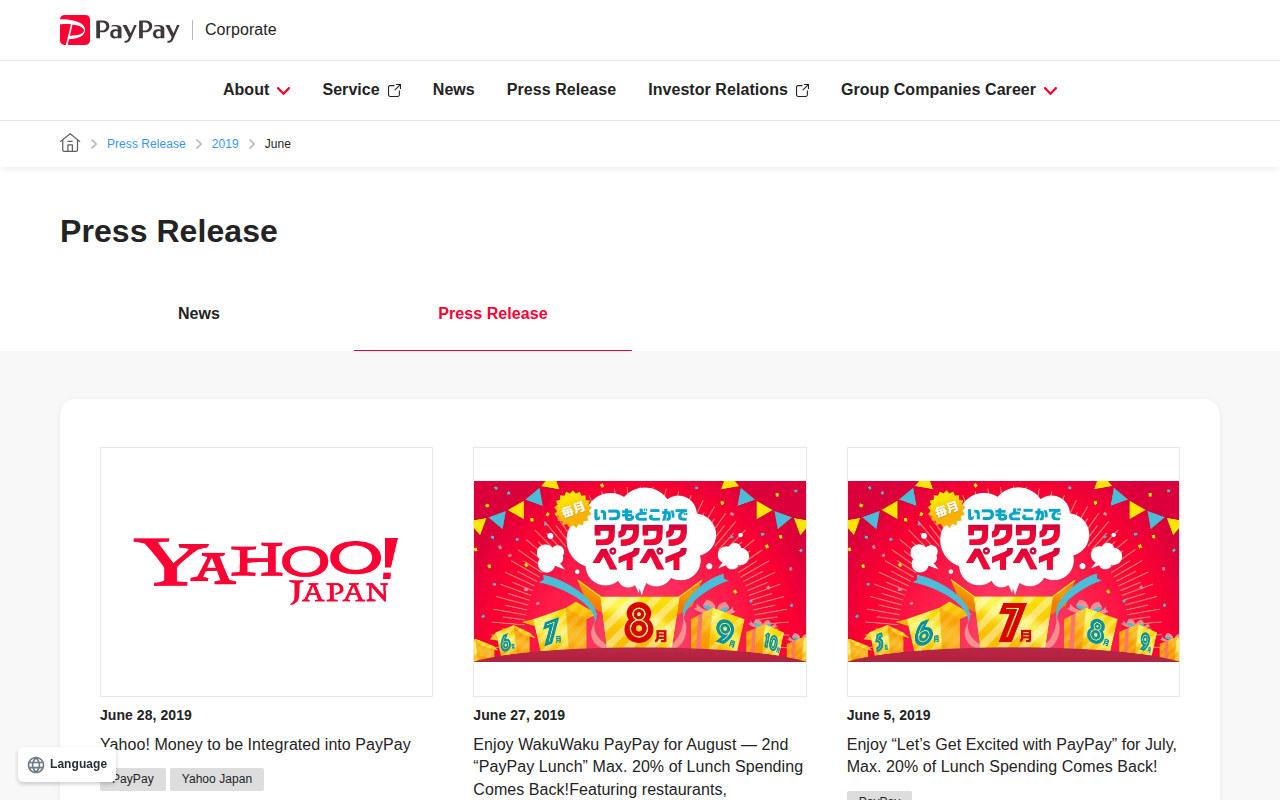Open the Let's Get Excited with PayPay July article
1280x800 pixels.
(1012, 755)
